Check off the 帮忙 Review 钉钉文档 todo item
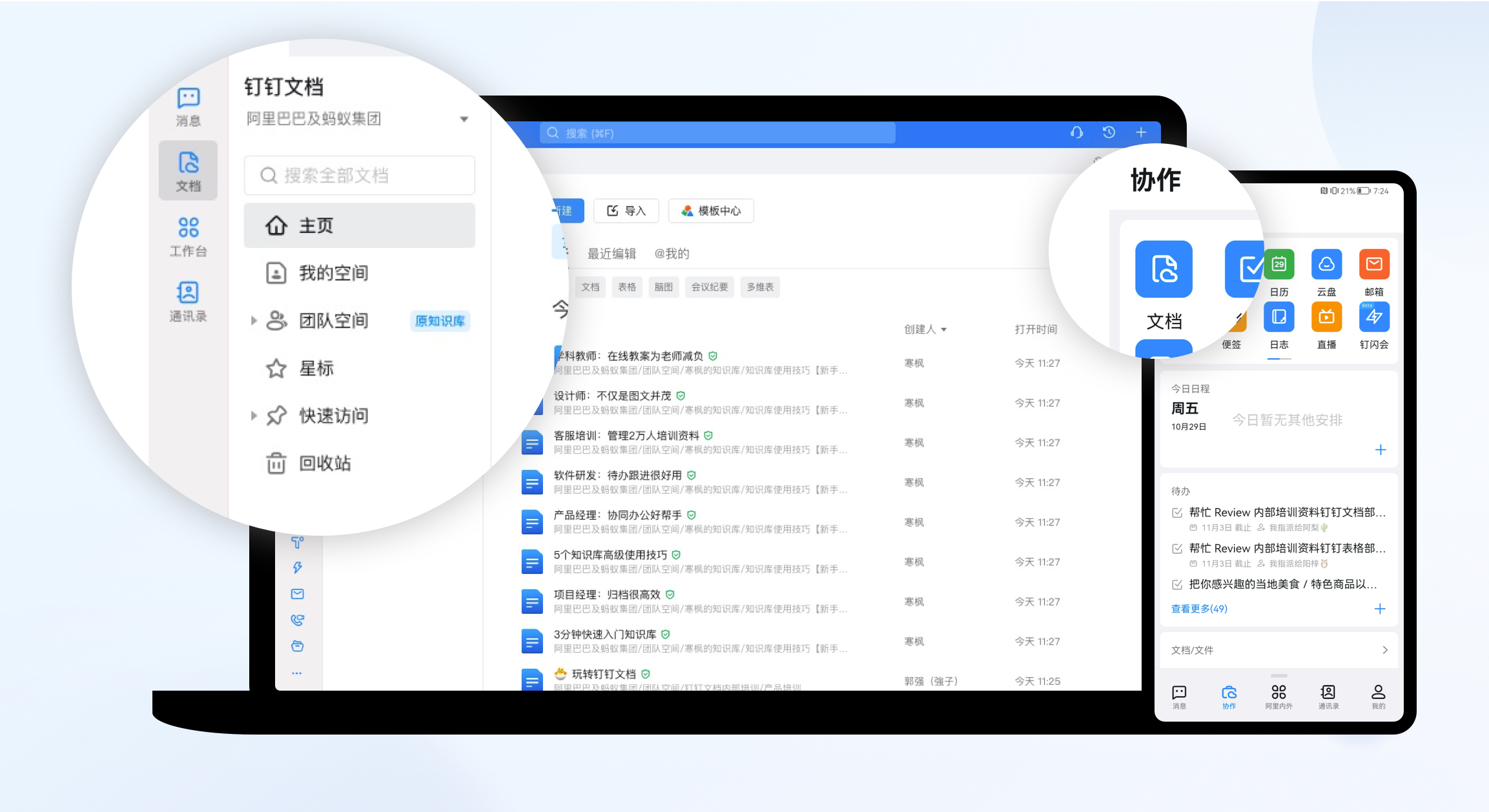 tap(1176, 512)
